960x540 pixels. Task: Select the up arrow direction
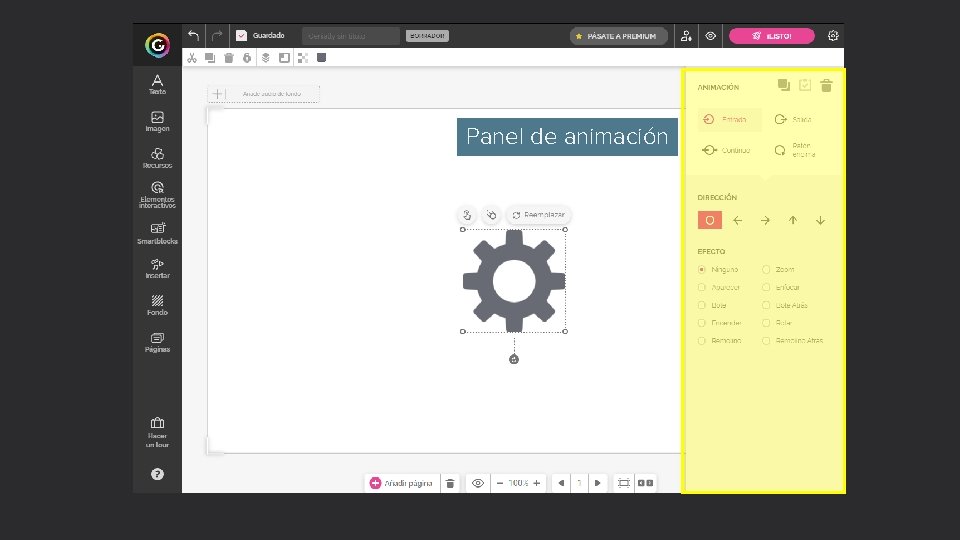click(793, 220)
